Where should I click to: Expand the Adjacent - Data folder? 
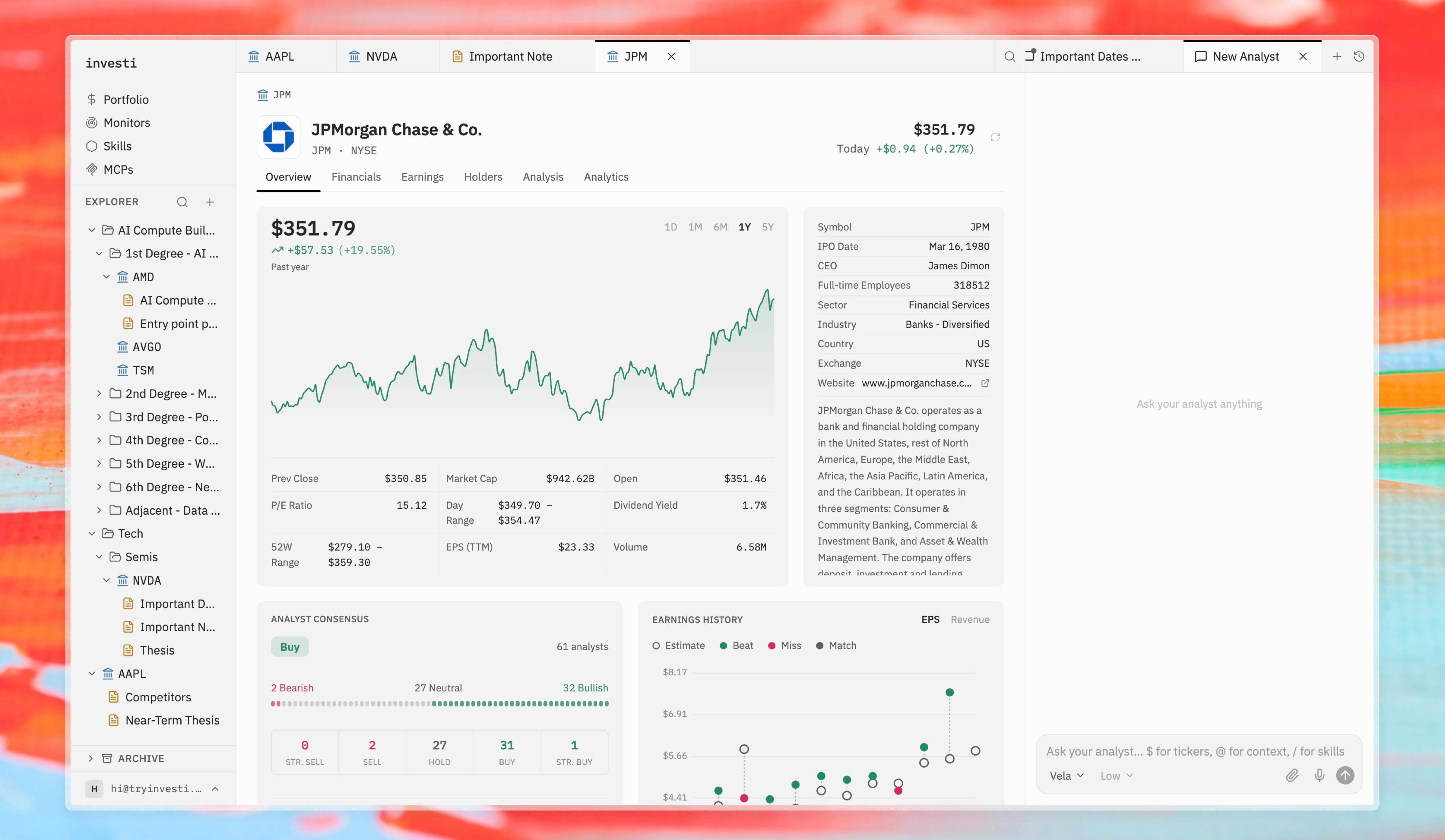[x=99, y=510]
